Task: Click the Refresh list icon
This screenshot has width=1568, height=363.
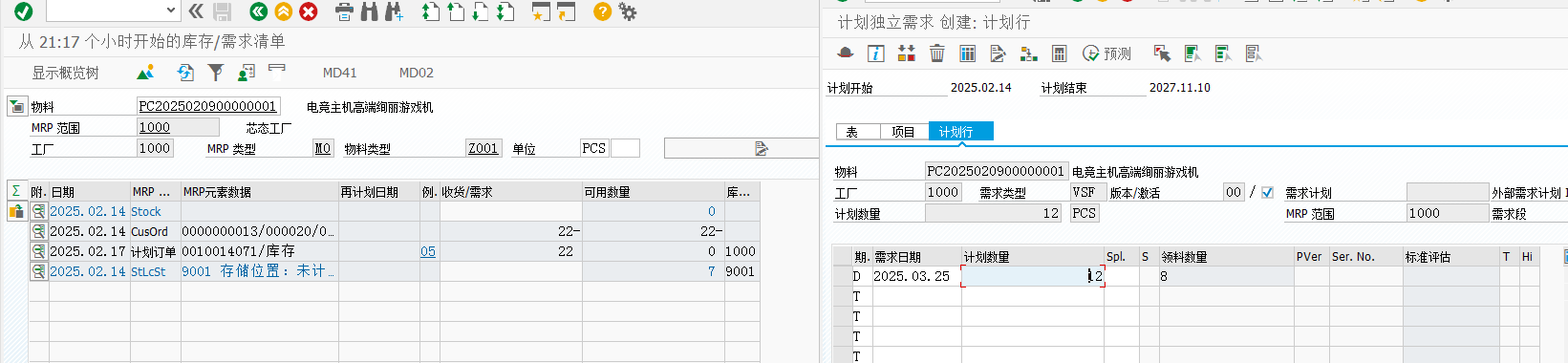Action: 186,73
